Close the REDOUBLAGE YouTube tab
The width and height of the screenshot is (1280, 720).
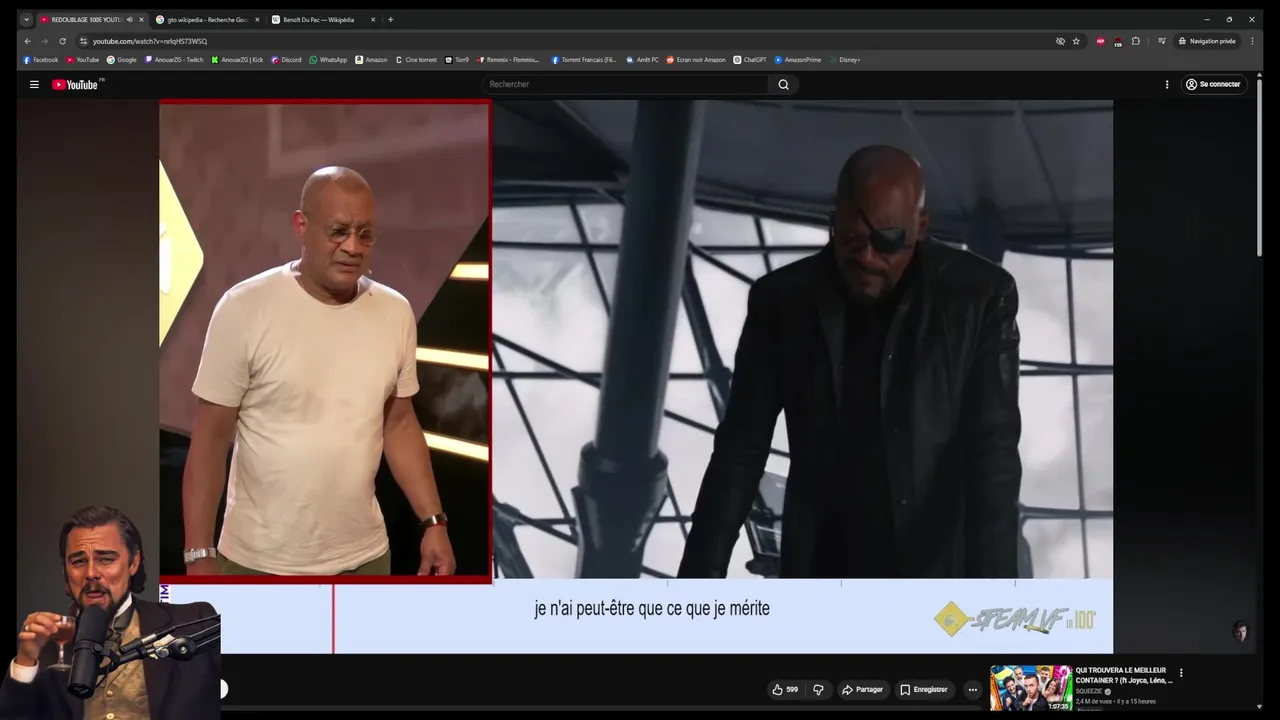click(x=141, y=20)
